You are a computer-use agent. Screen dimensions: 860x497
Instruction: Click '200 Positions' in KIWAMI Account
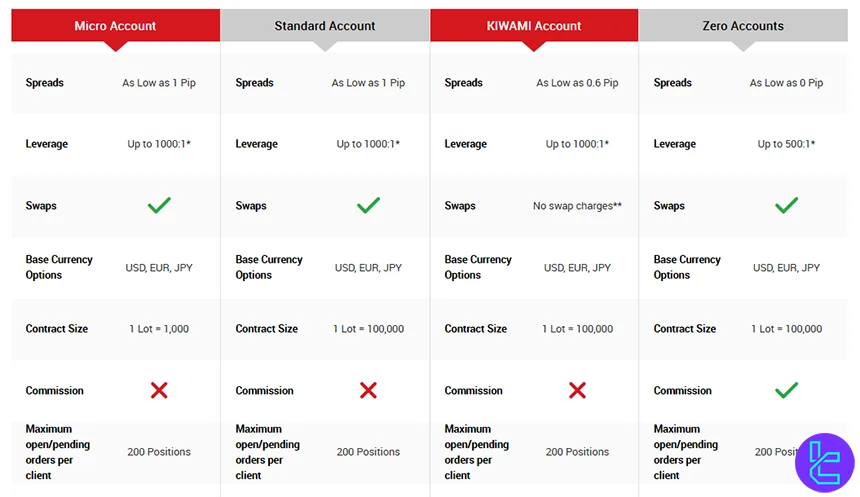pyautogui.click(x=578, y=451)
